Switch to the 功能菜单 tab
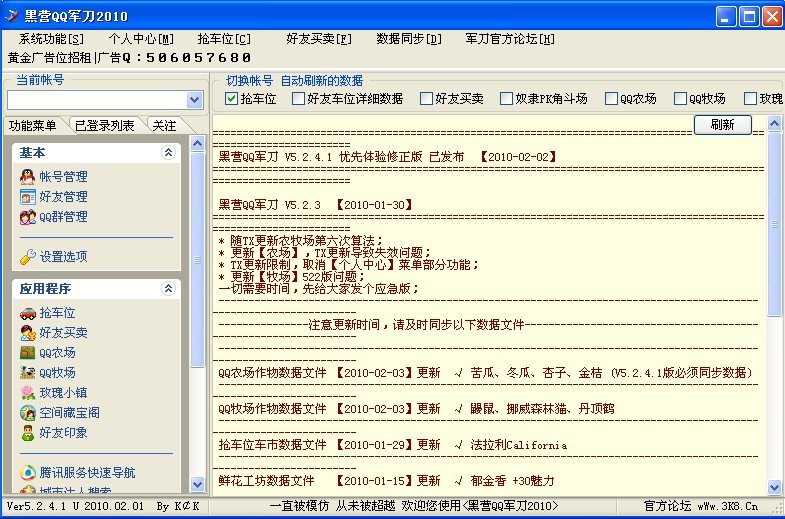This screenshot has width=785, height=519. [x=33, y=126]
